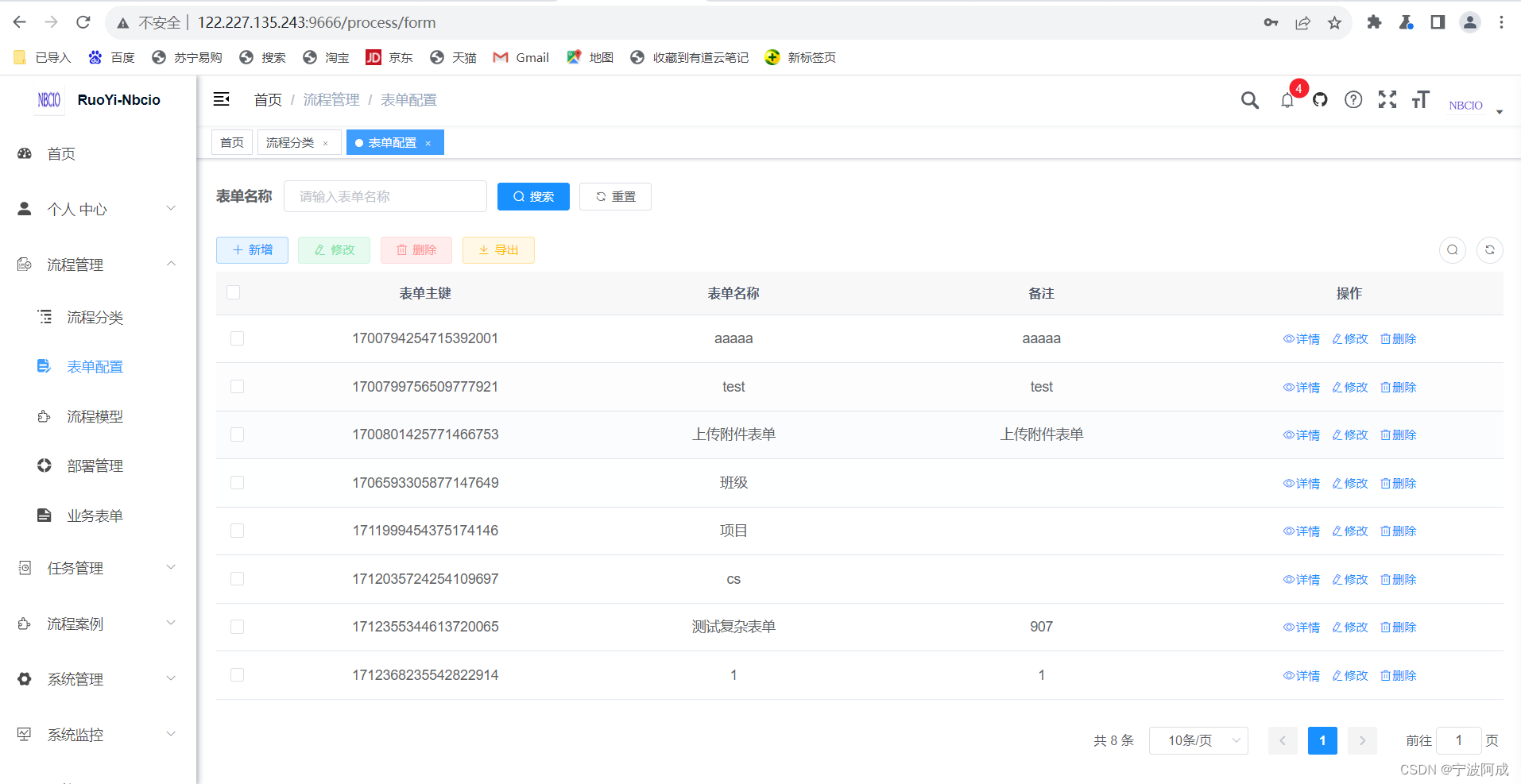
Task: Click the blue 搜索 button
Action: click(x=533, y=197)
